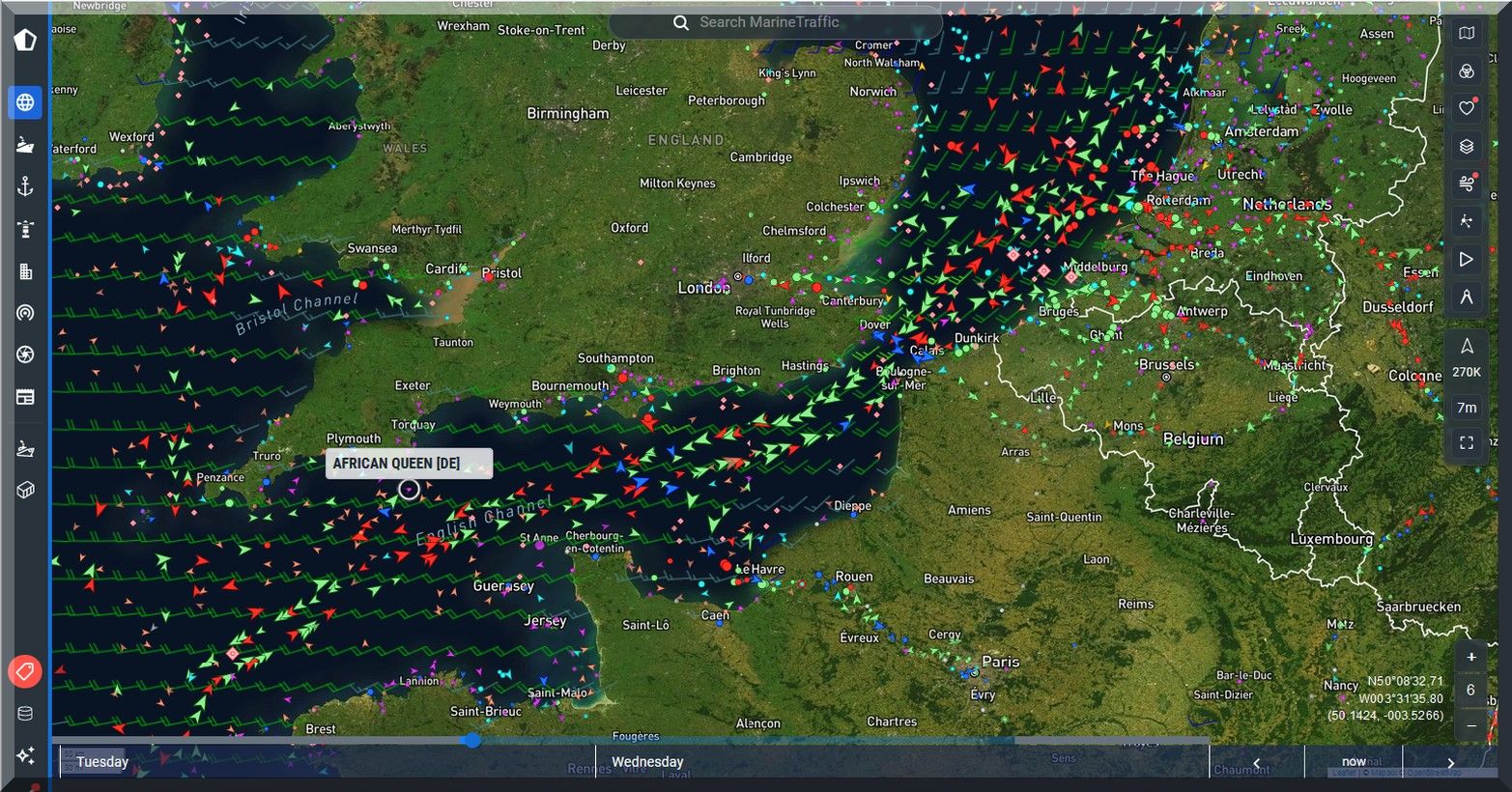1512x792 pixels.
Task: Select the measure distance compass tool
Action: tap(1466, 297)
